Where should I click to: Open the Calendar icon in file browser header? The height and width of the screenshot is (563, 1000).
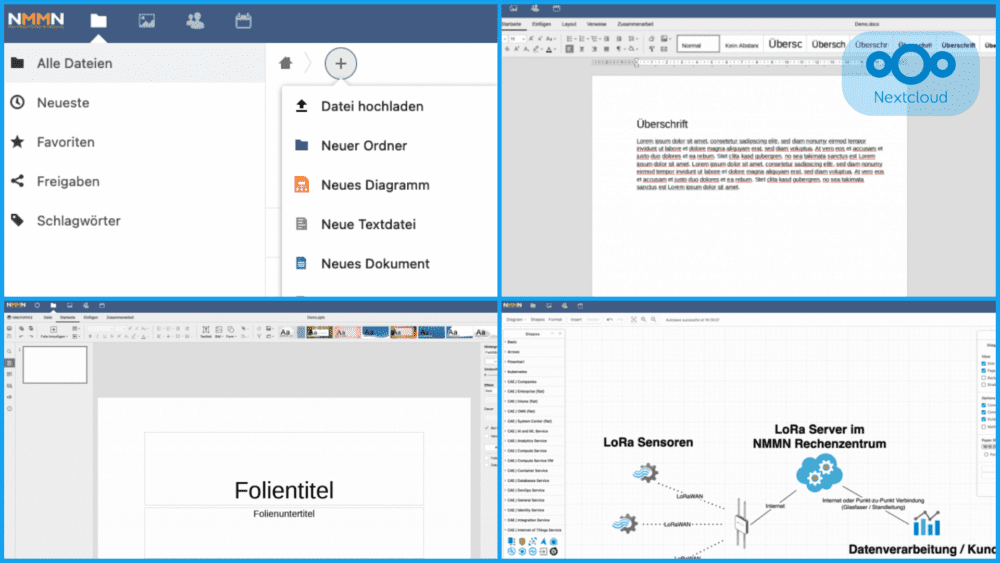pyautogui.click(x=243, y=20)
